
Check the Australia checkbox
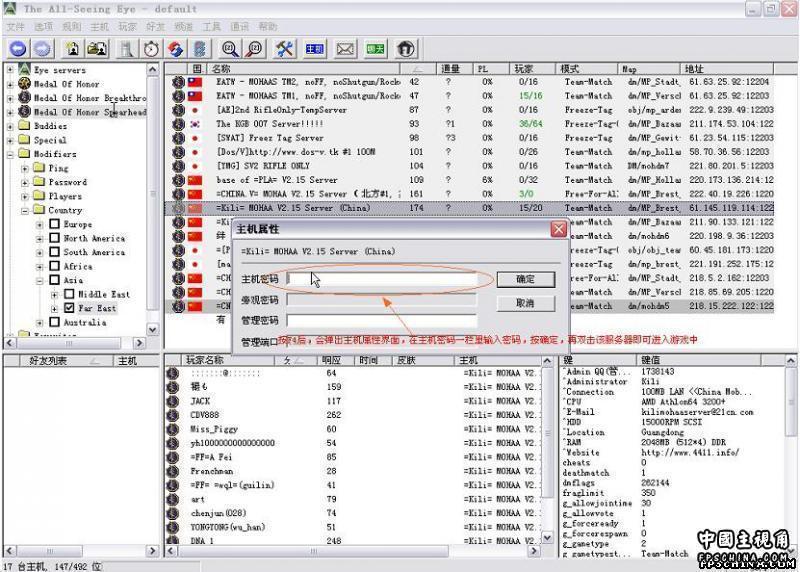55,322
